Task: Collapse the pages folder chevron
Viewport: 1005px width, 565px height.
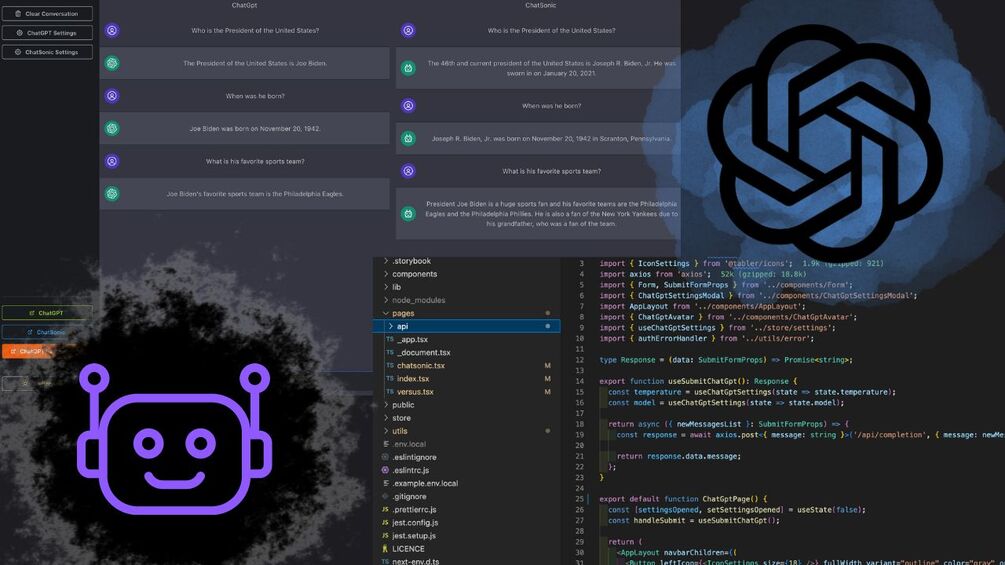Action: 386,313
